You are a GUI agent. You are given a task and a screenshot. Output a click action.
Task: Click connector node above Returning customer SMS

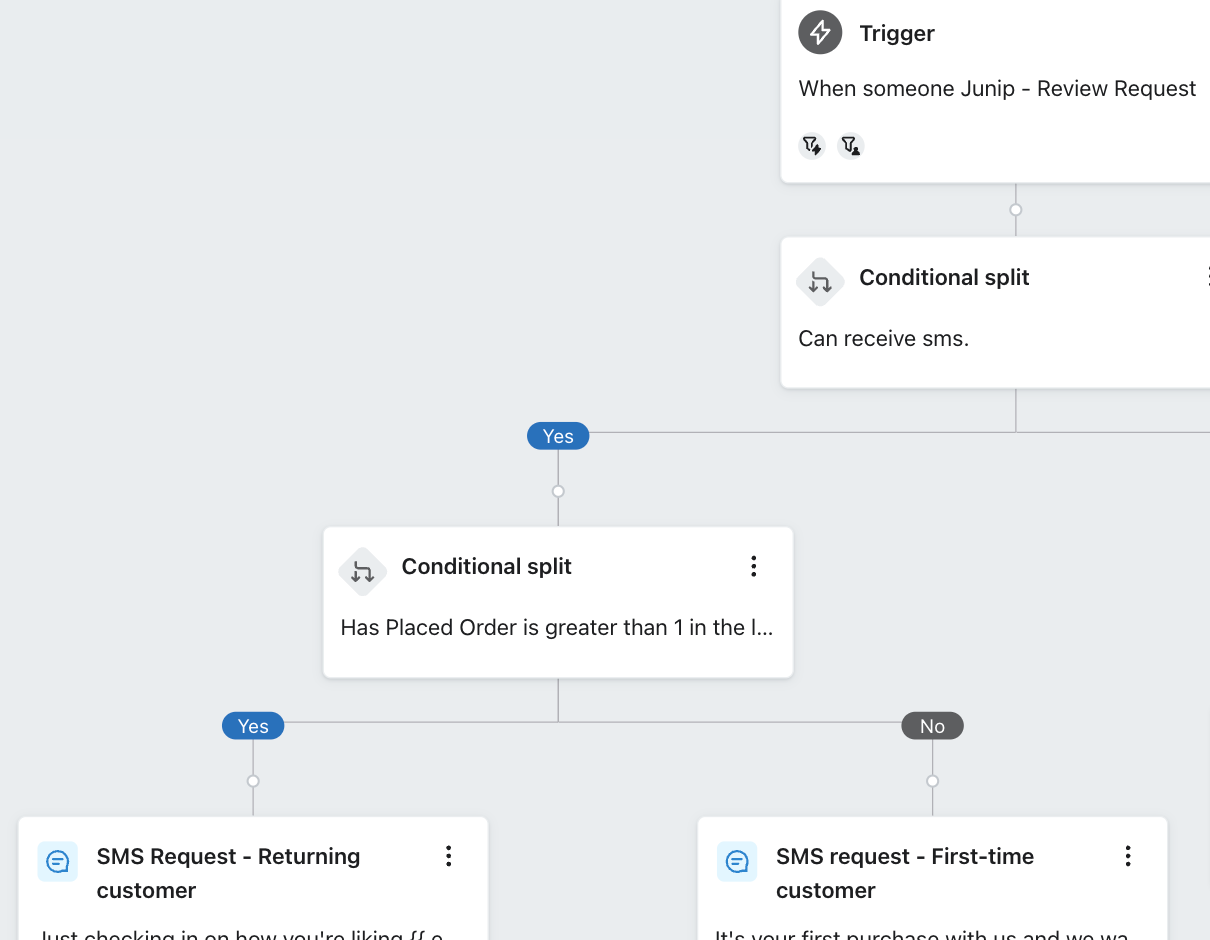[x=253, y=781]
